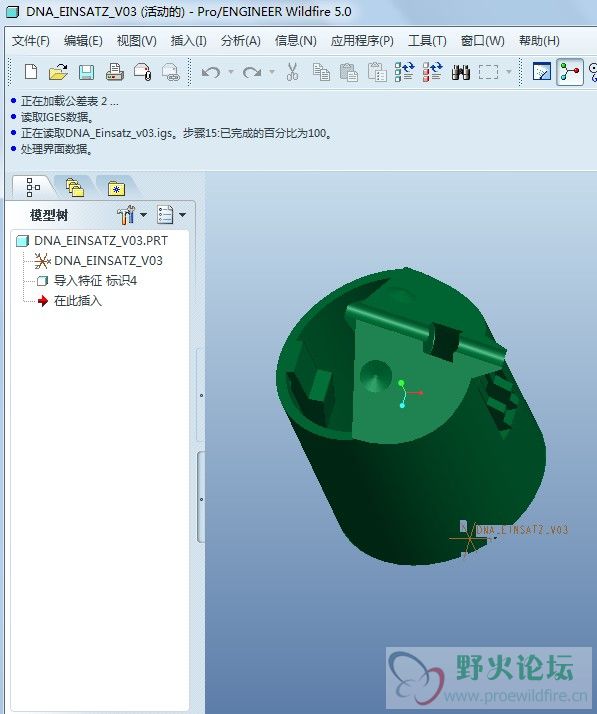
Task: Click the Paste icon
Action: [349, 72]
